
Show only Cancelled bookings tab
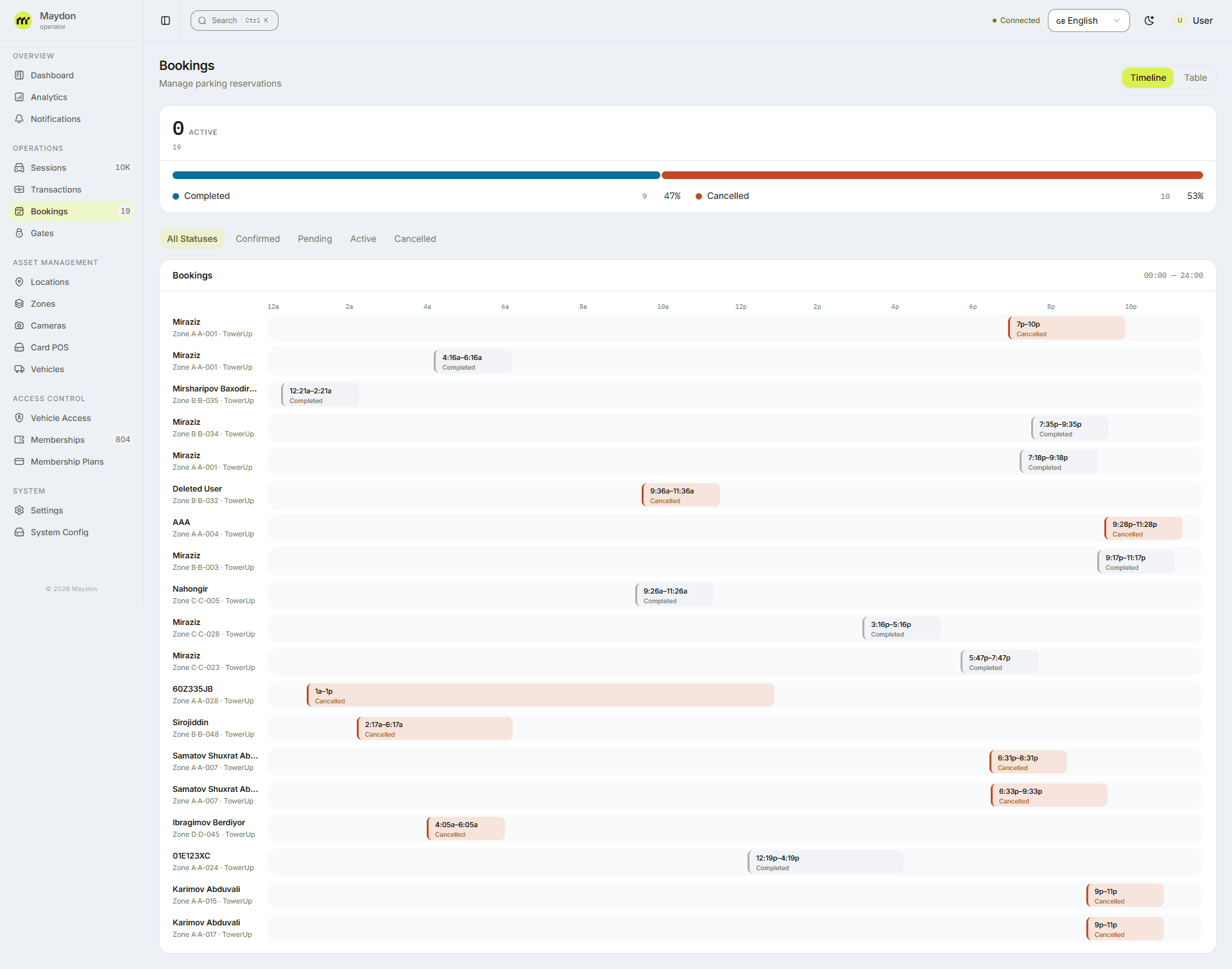click(415, 239)
